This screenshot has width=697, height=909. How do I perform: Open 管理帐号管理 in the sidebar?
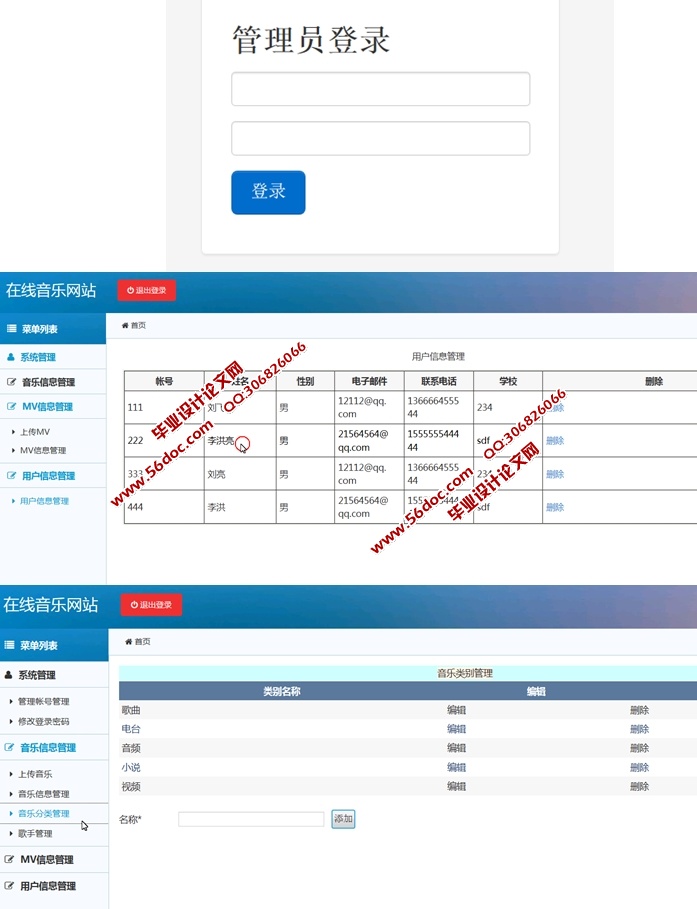click(43, 701)
